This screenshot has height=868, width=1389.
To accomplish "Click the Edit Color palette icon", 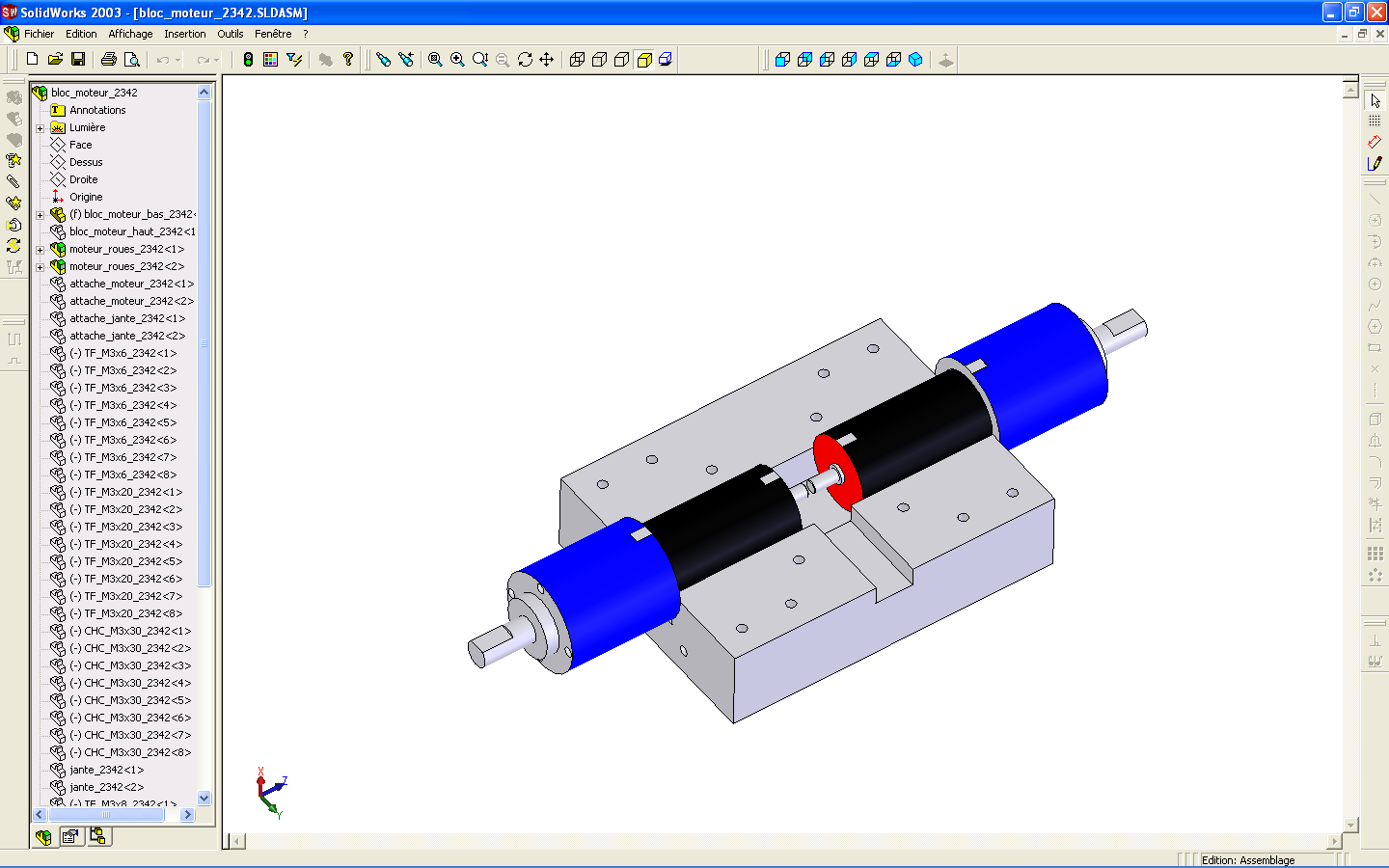I will [270, 60].
